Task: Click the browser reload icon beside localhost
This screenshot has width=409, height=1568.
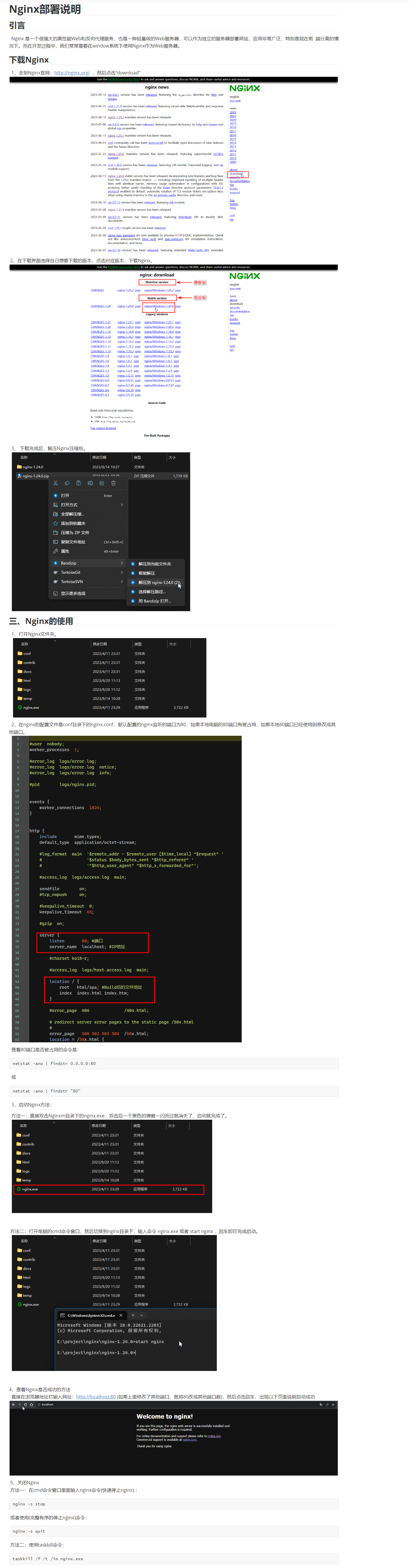Action: 25,1404
